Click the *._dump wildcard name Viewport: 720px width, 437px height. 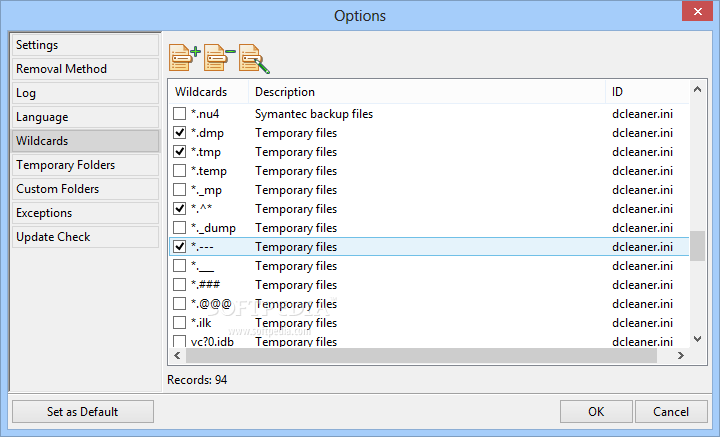213,228
